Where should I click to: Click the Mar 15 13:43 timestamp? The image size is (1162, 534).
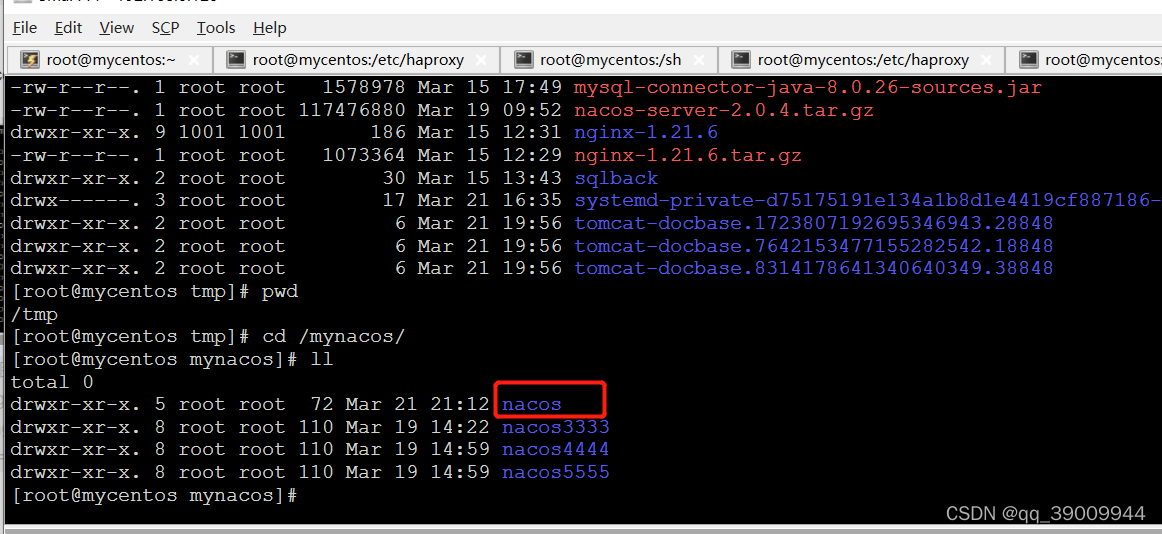point(490,178)
